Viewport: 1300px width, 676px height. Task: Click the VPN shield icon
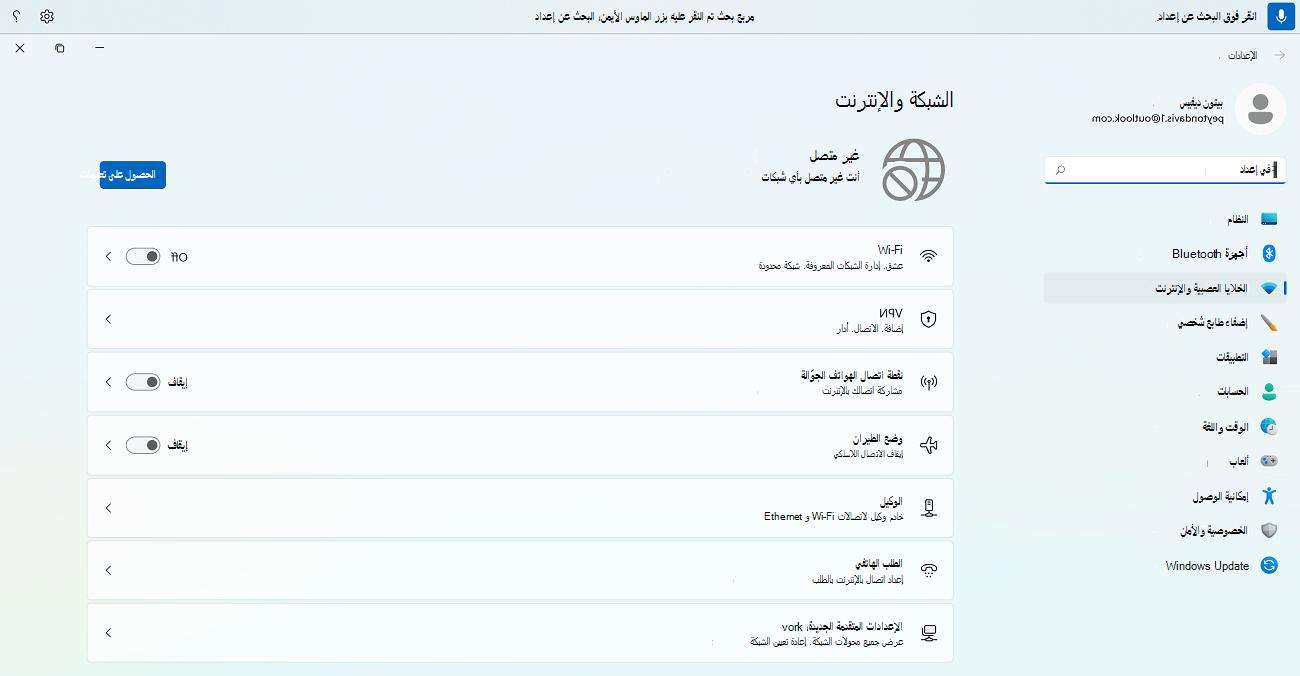(x=929, y=319)
